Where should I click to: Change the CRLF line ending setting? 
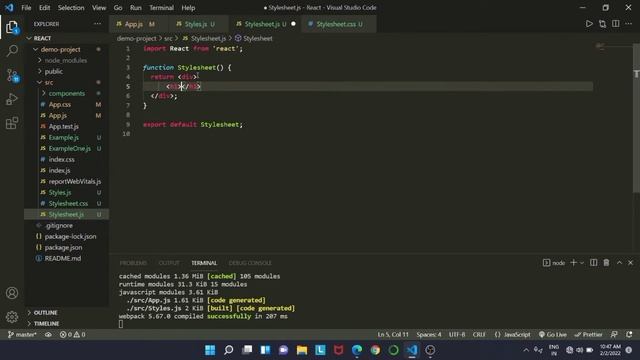coord(479,335)
